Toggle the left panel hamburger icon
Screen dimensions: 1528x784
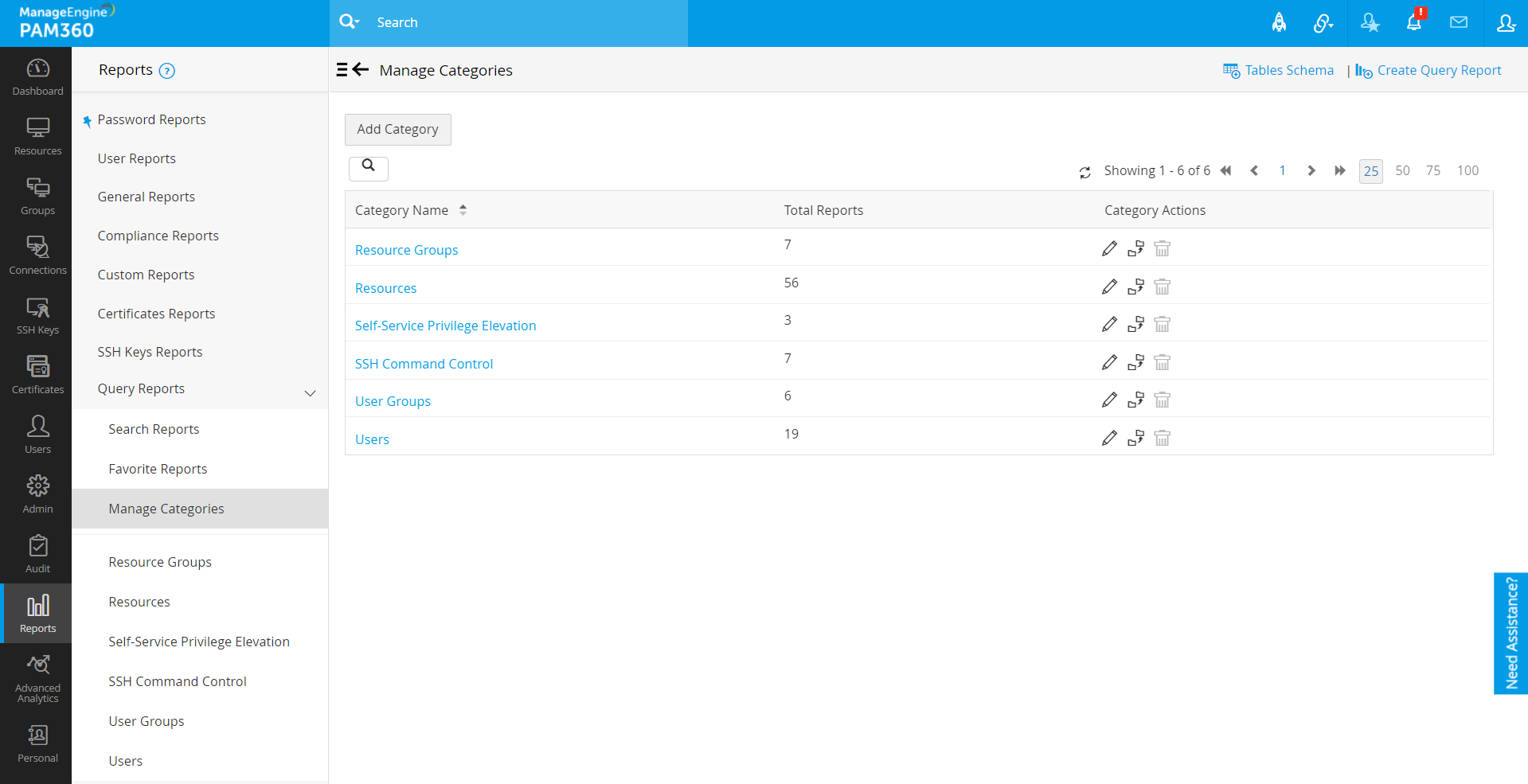tap(342, 70)
